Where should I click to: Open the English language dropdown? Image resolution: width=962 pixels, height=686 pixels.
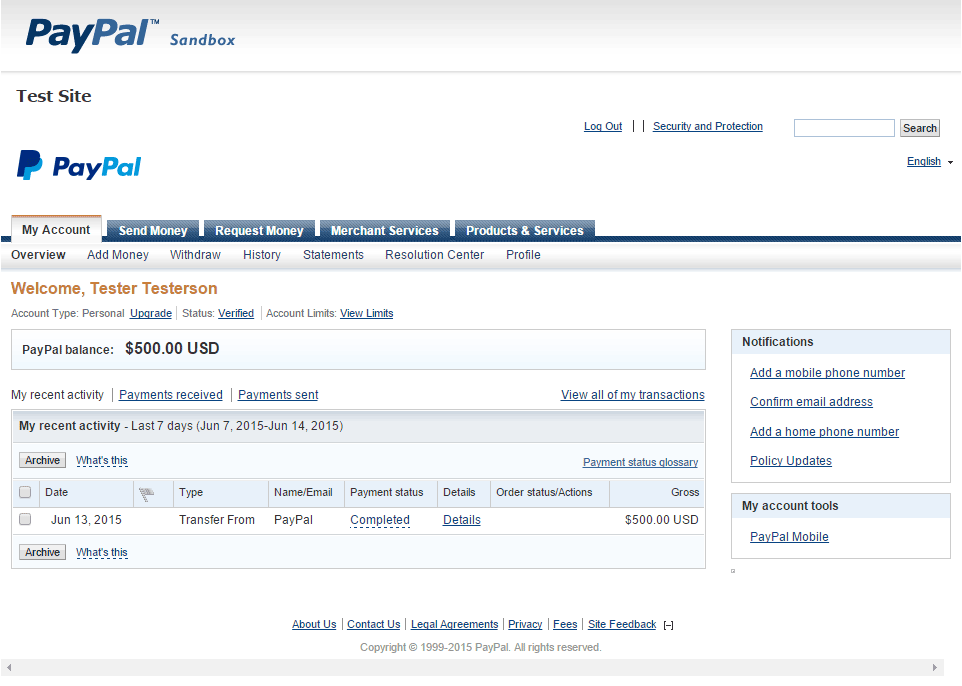pos(929,161)
